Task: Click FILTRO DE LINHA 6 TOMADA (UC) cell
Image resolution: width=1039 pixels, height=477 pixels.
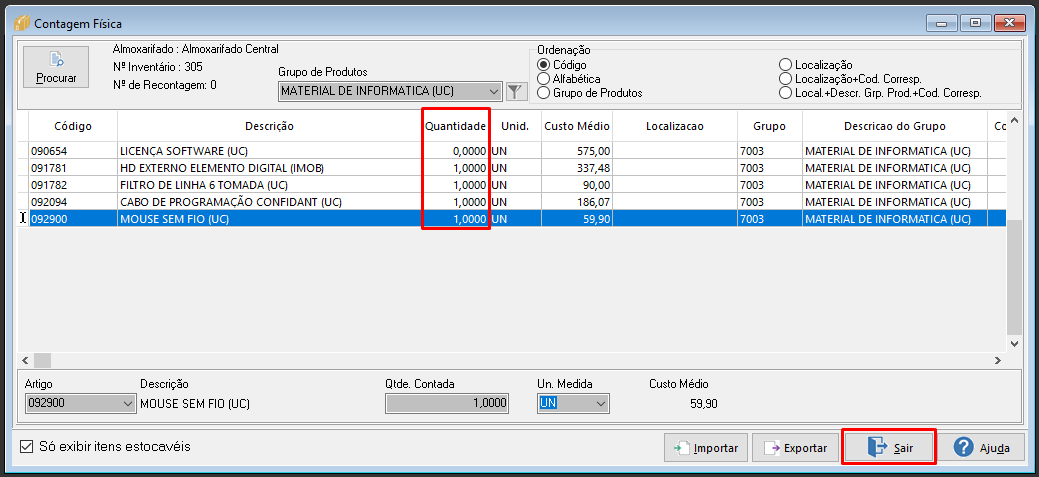Action: pyautogui.click(x=270, y=186)
